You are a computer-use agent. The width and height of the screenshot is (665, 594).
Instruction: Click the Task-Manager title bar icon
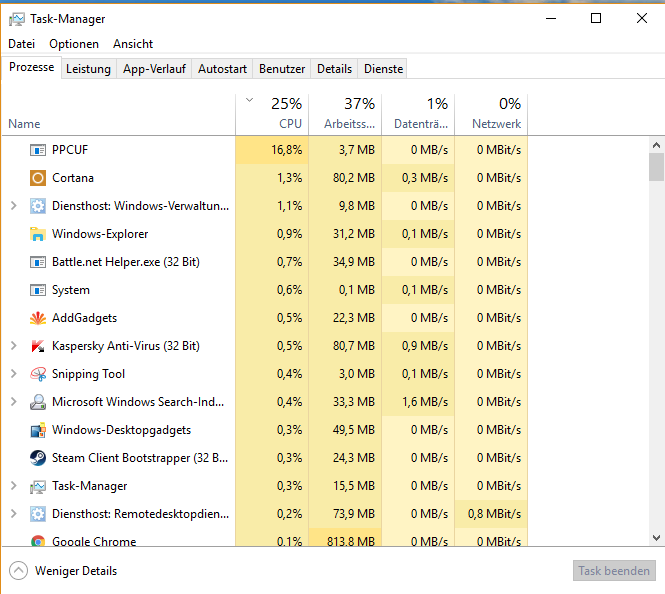[x=17, y=19]
